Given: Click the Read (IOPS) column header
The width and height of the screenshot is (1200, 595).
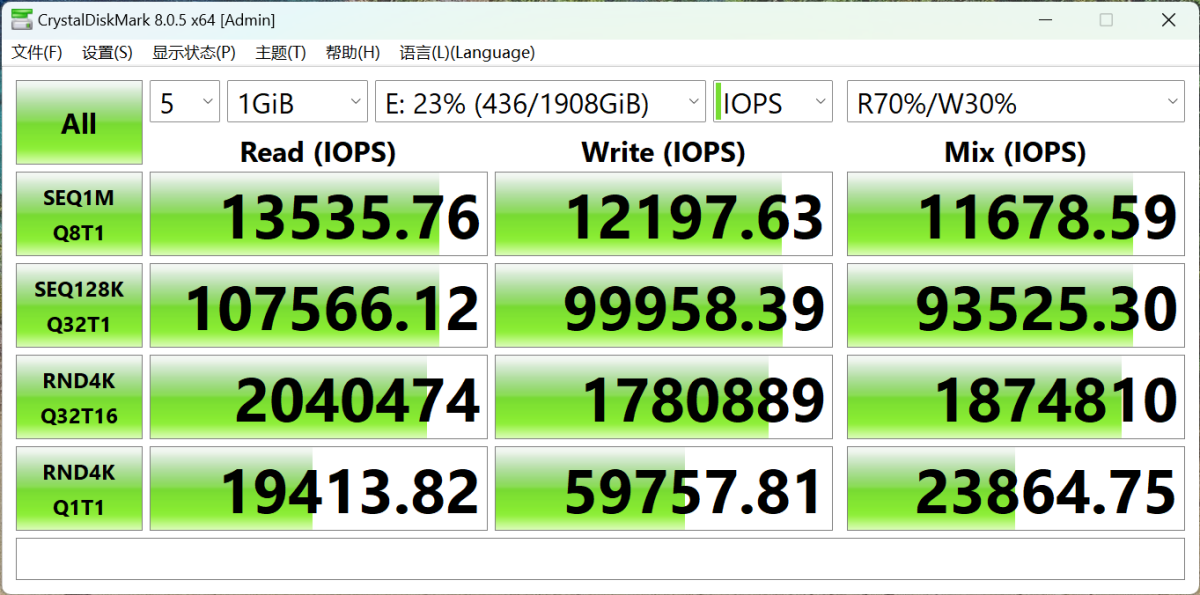Looking at the screenshot, I should point(318,152).
